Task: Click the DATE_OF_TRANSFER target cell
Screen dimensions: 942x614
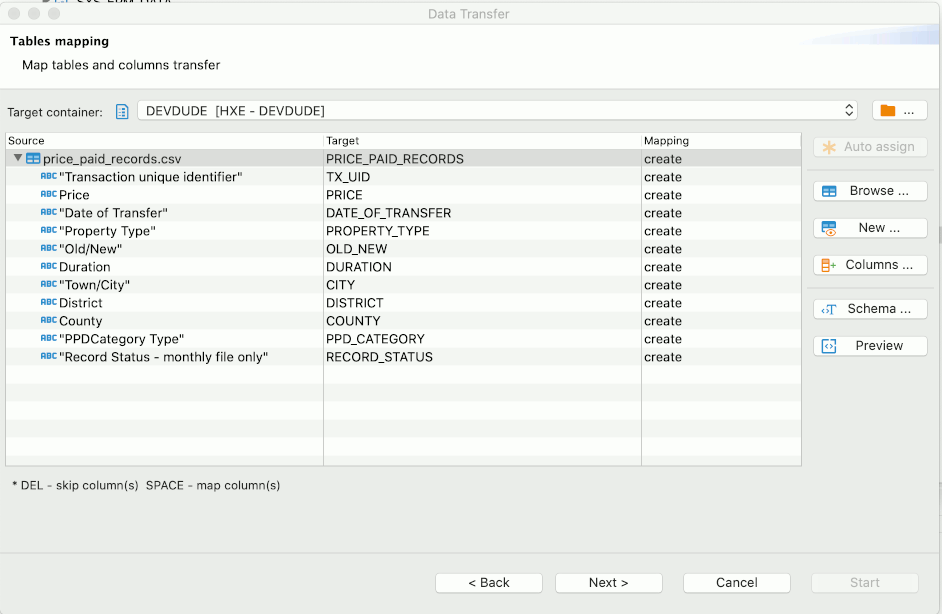Action: [x=482, y=213]
